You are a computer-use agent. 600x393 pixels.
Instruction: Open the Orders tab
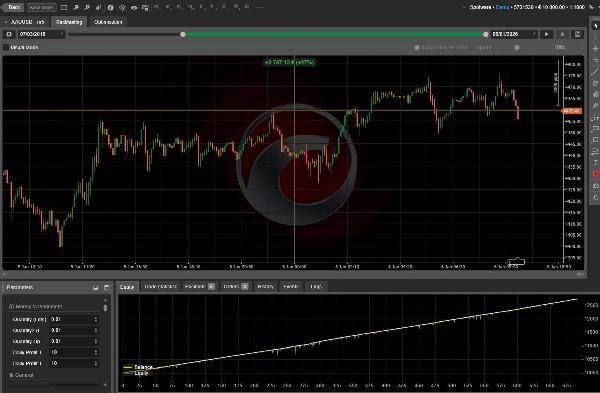tap(235, 287)
